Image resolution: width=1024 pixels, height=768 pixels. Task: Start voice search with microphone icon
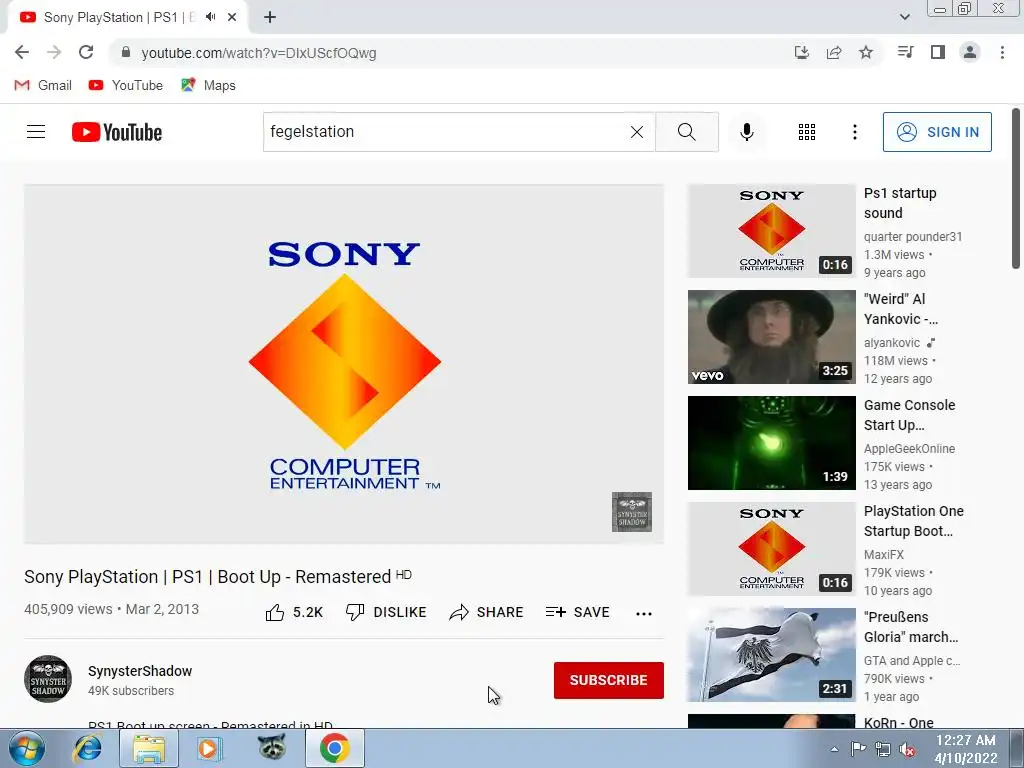tap(746, 132)
